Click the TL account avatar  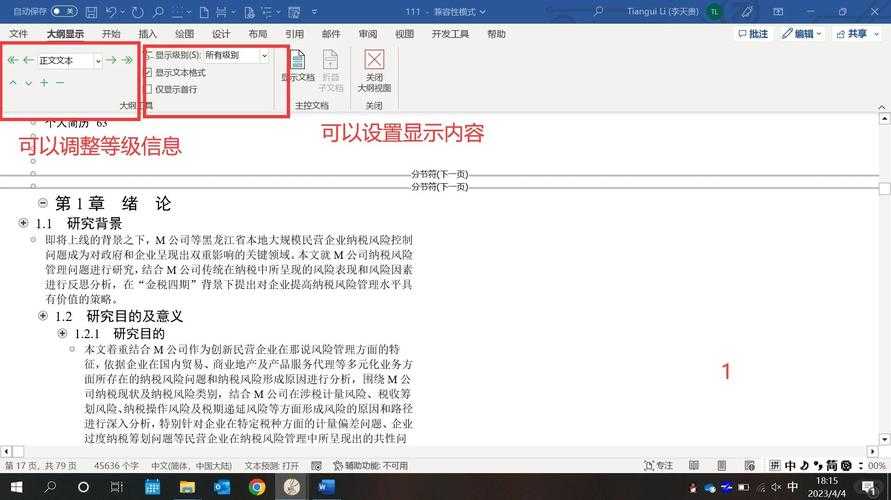tap(714, 11)
